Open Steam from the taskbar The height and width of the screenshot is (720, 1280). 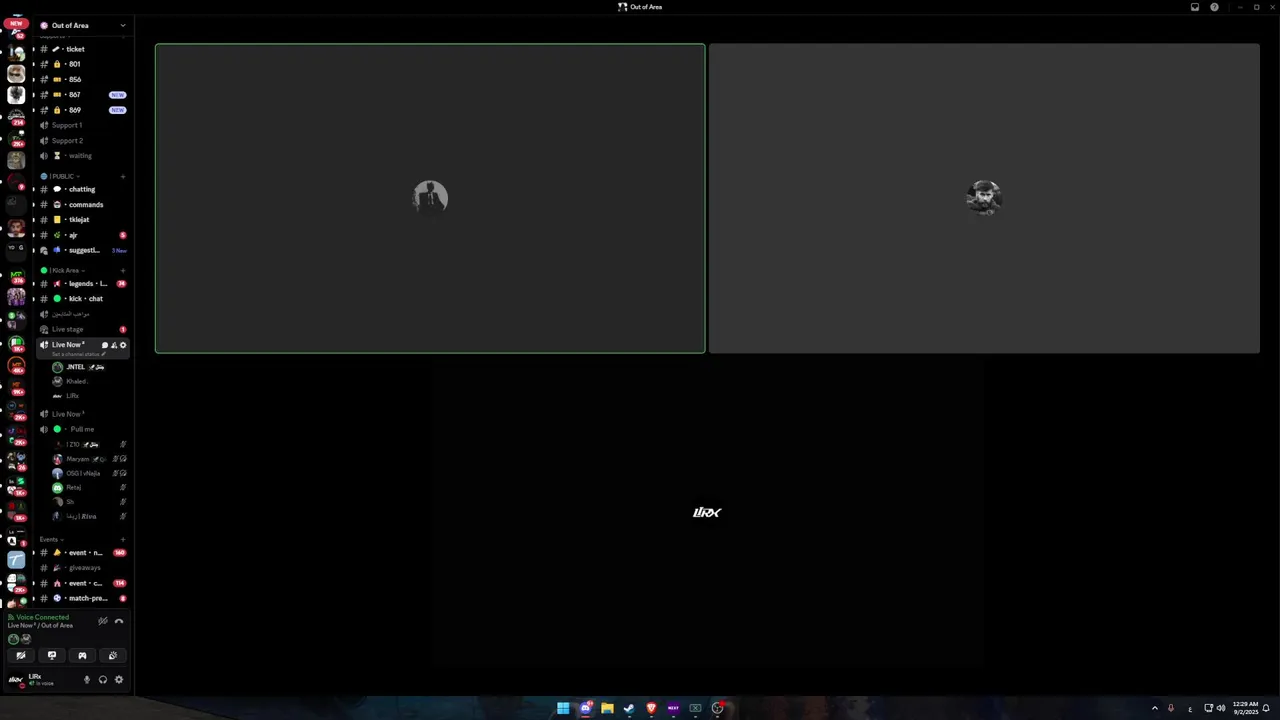pyautogui.click(x=629, y=708)
